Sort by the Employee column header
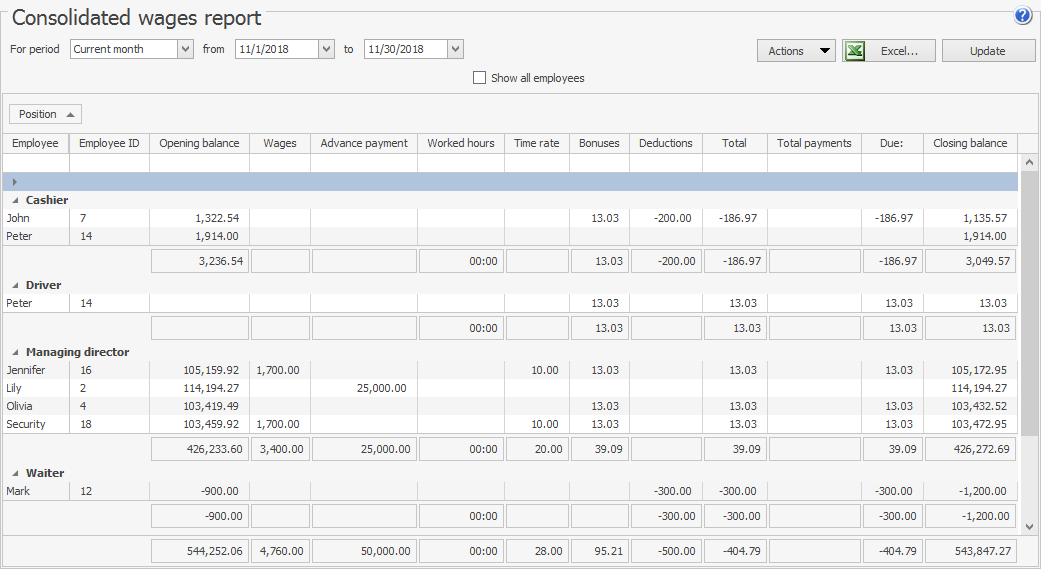The width and height of the screenshot is (1041, 569). (35, 143)
